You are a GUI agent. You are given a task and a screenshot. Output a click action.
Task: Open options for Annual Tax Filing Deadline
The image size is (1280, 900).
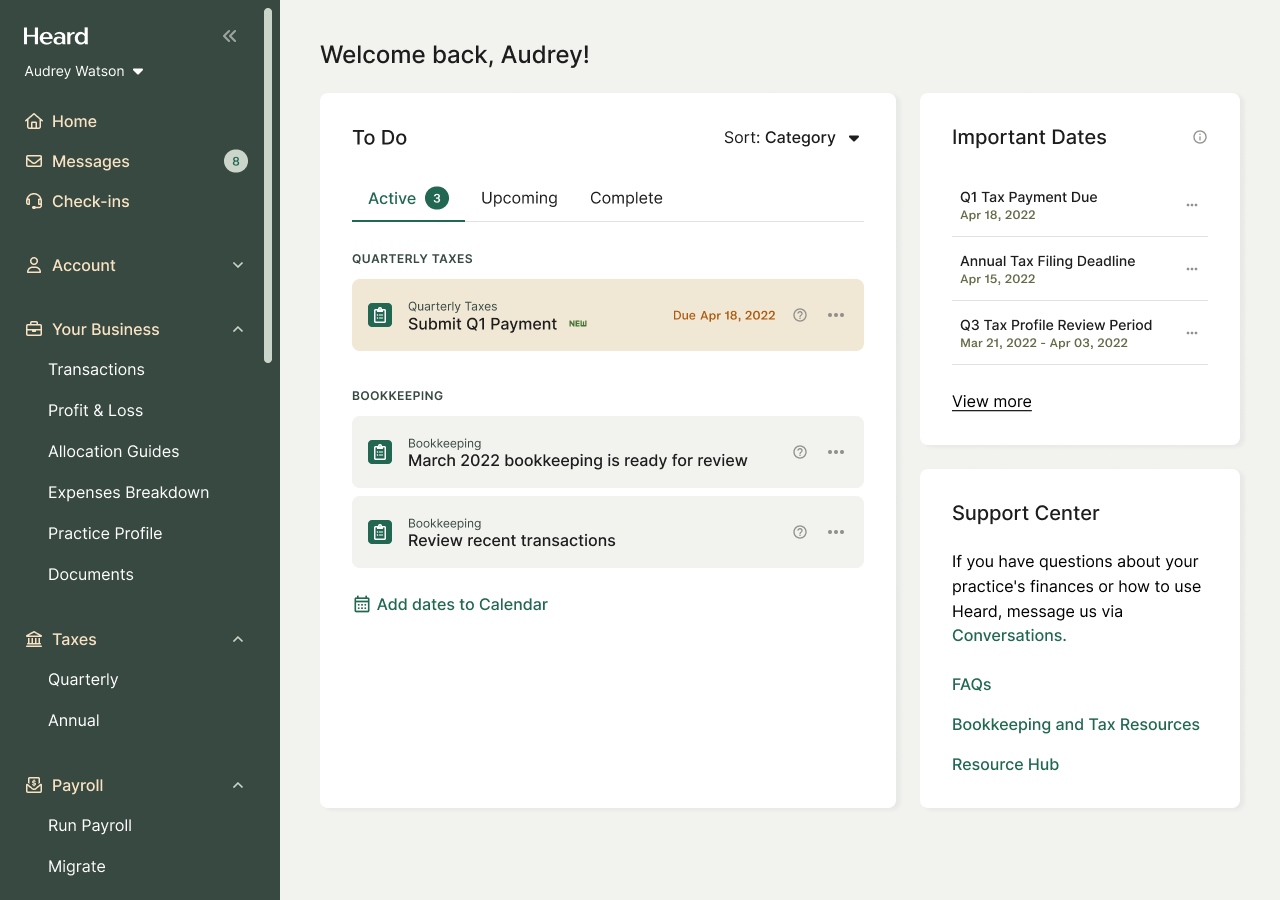(1192, 269)
